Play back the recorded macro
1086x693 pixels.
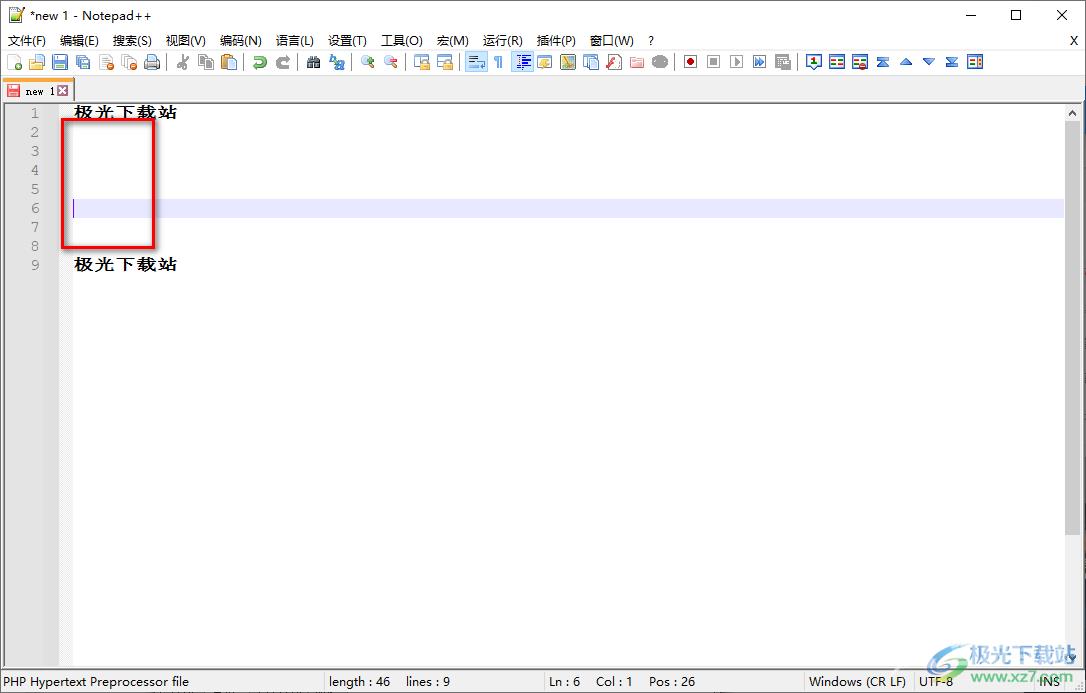coord(737,62)
